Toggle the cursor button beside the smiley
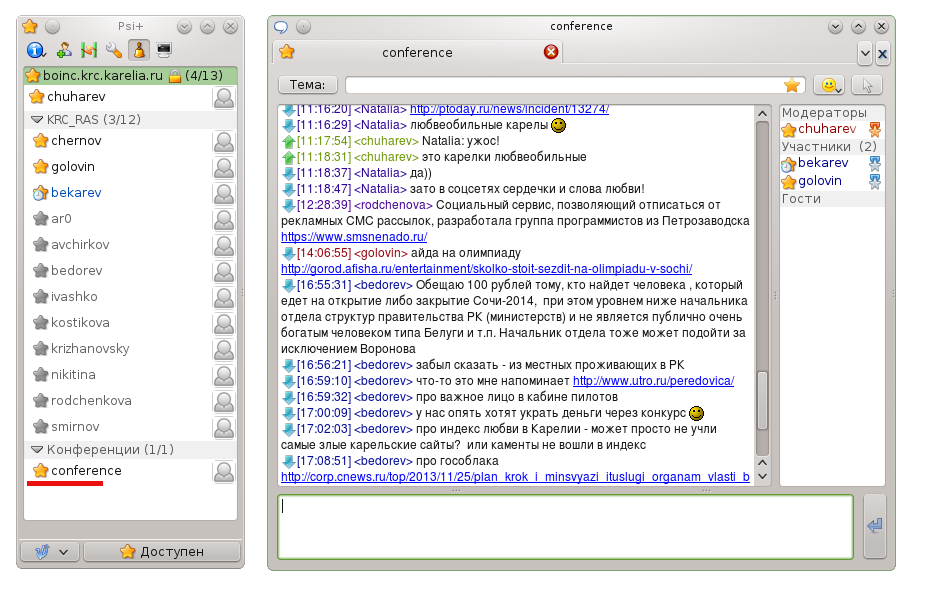 tap(869, 85)
